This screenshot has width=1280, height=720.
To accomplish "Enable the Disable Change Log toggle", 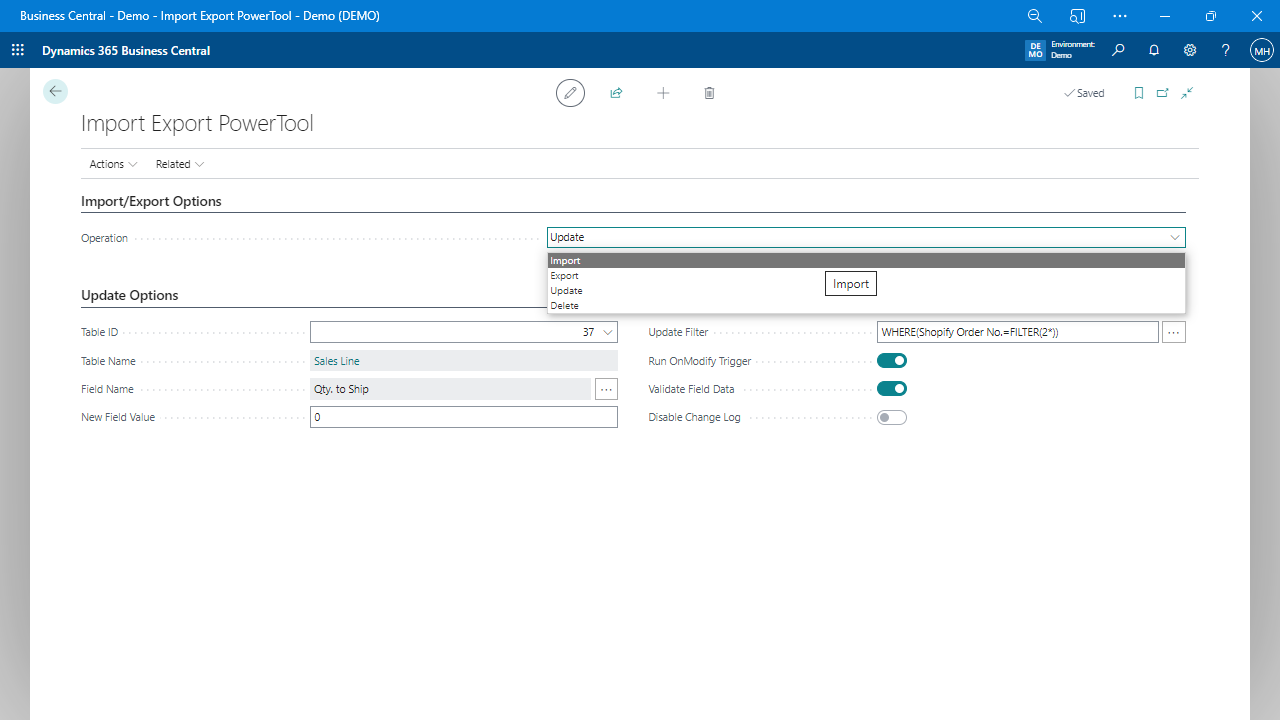I will coord(891,417).
